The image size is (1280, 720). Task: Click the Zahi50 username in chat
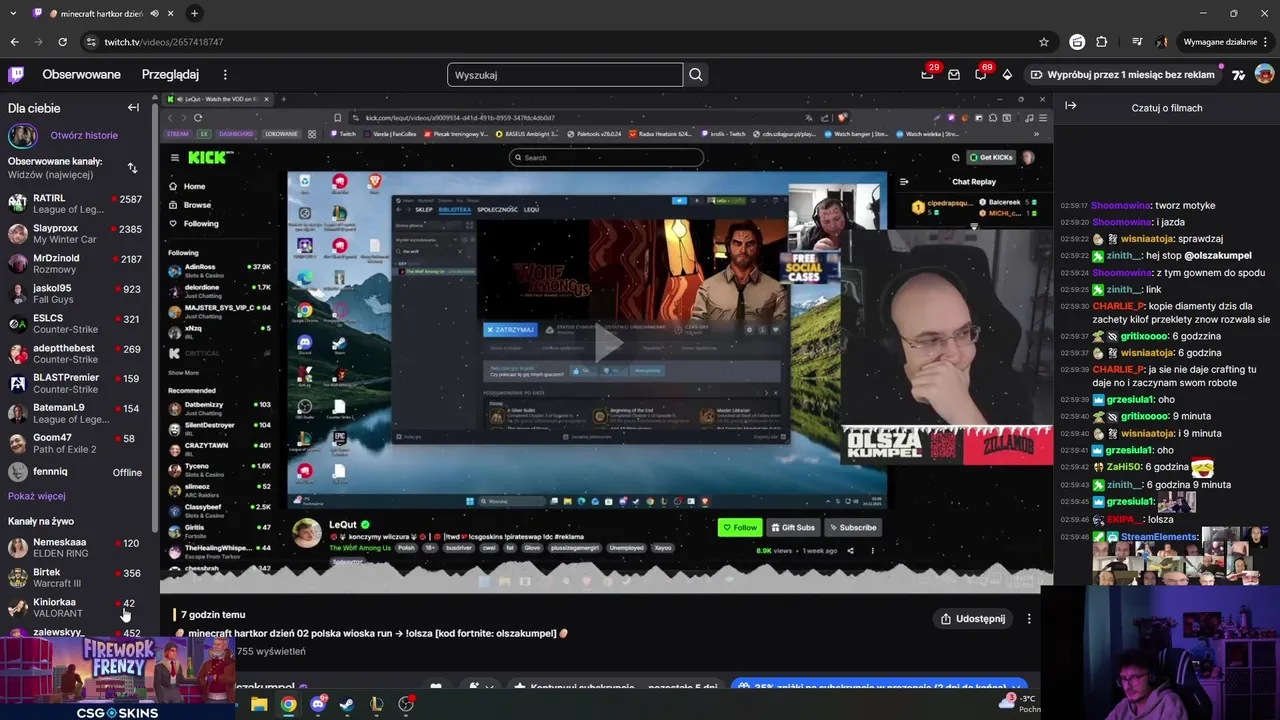tap(1125, 467)
